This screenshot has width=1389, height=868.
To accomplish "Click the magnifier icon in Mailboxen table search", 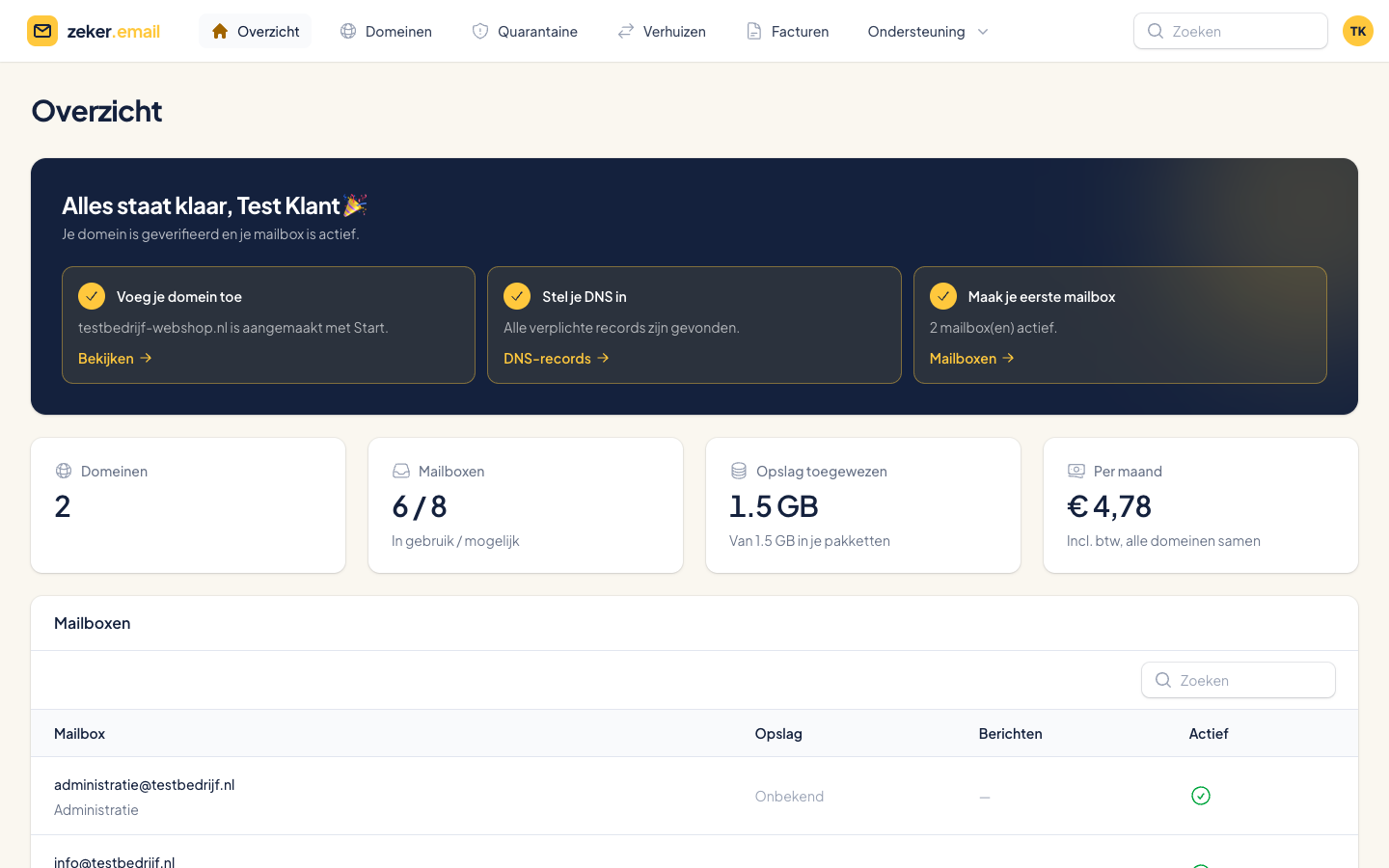I will coord(1162,680).
